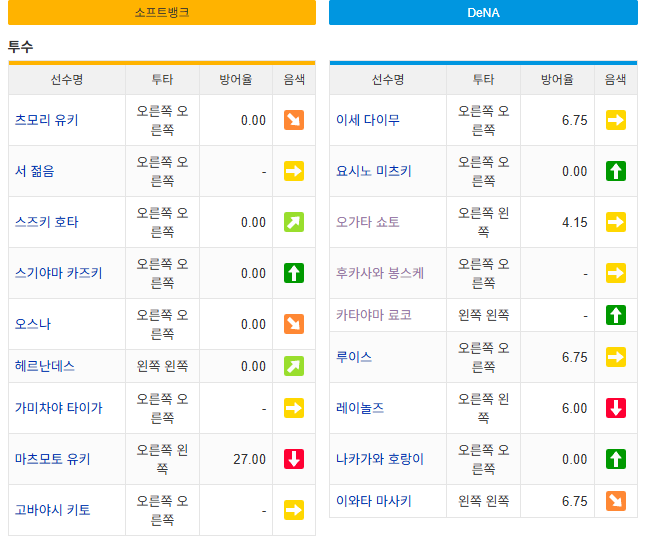Click the 4.15 ERA value of 오가타 쇼토

(575, 222)
